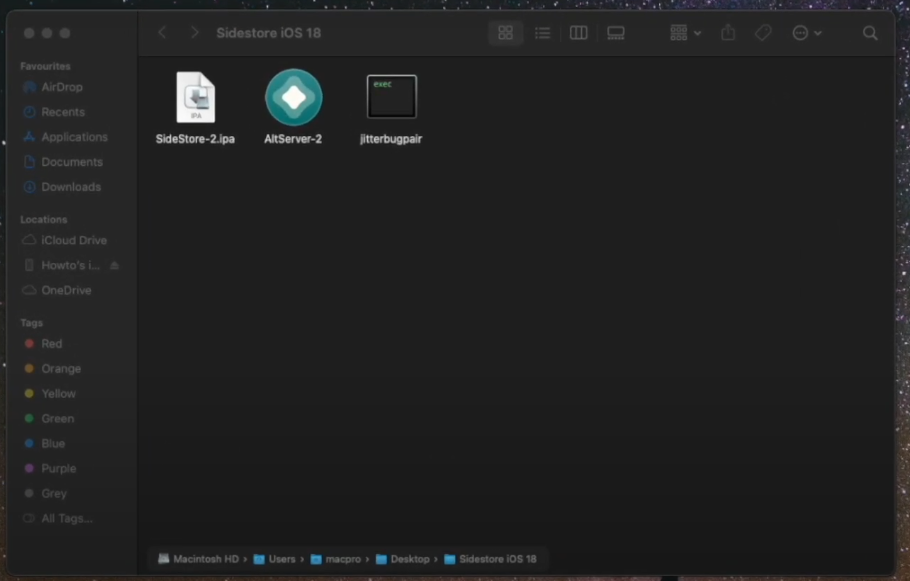
Task: Filter by the Red tag
Action: 51,344
